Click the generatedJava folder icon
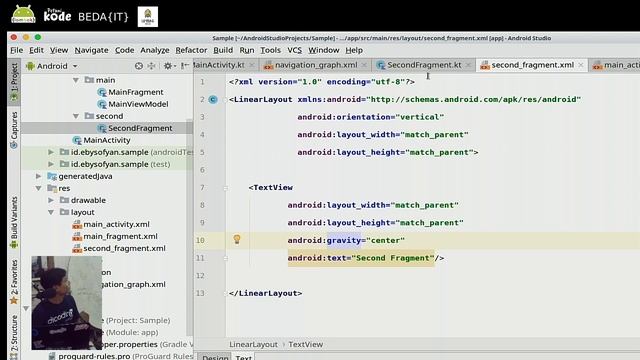The image size is (640, 360). point(52,176)
